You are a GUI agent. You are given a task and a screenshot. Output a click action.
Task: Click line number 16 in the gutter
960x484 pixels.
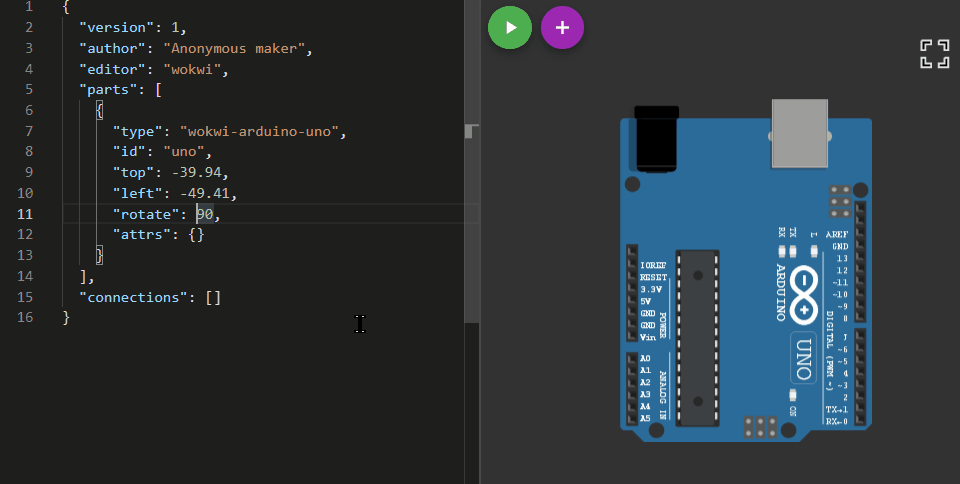[x=24, y=318]
